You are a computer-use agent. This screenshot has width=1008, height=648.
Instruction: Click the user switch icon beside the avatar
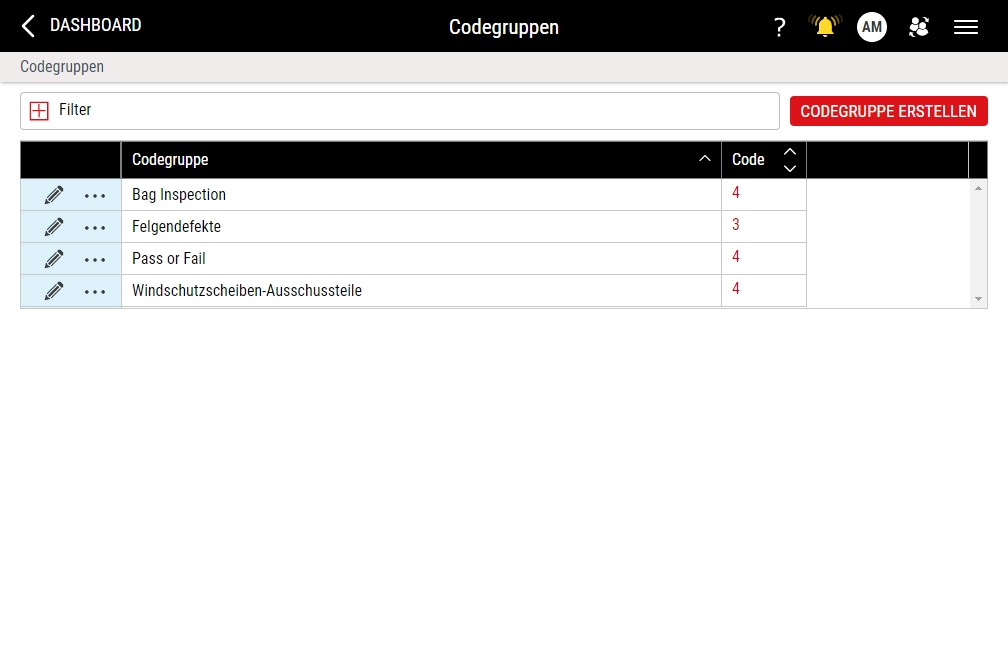[x=918, y=27]
